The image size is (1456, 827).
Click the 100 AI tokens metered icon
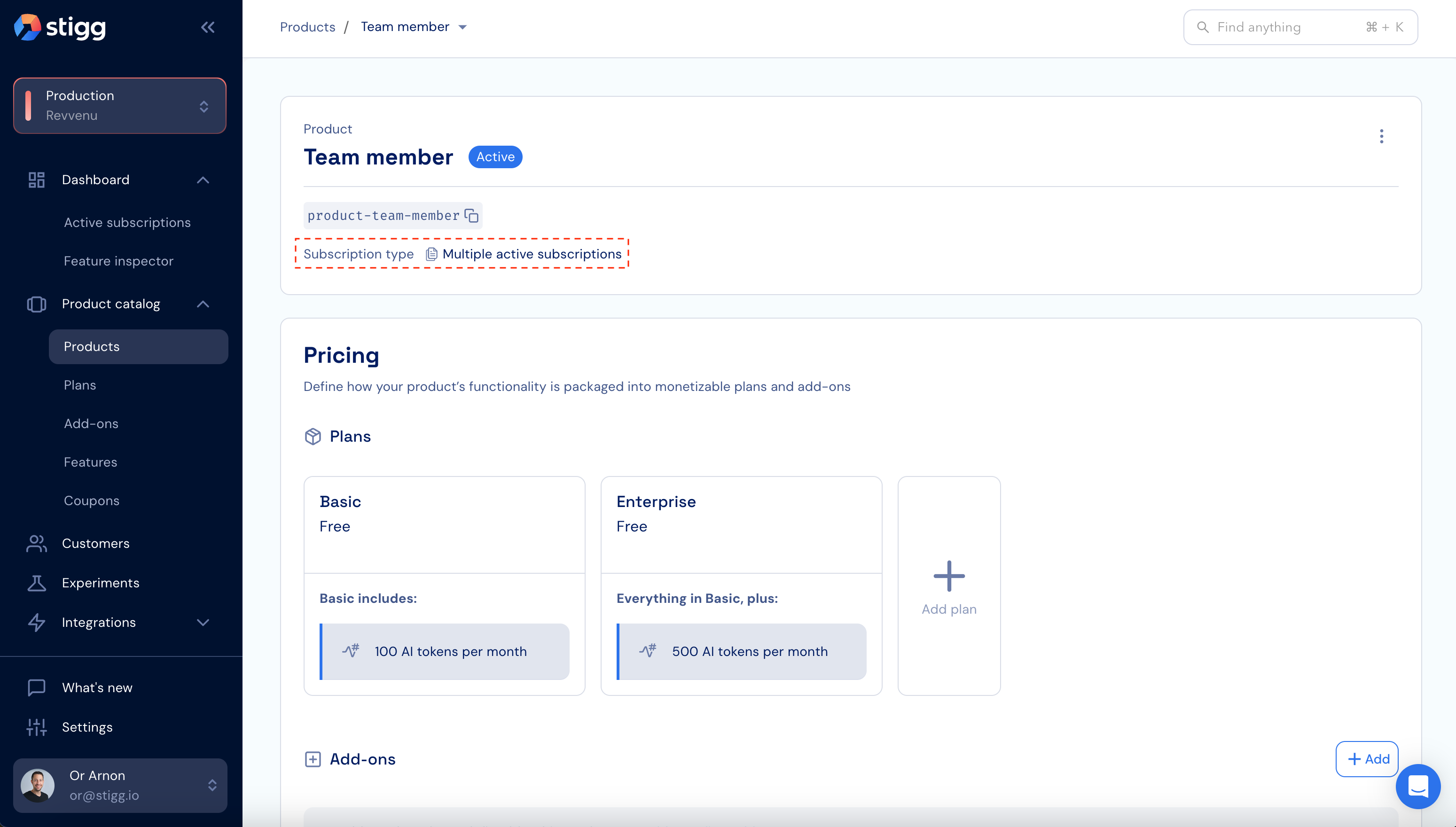[351, 651]
